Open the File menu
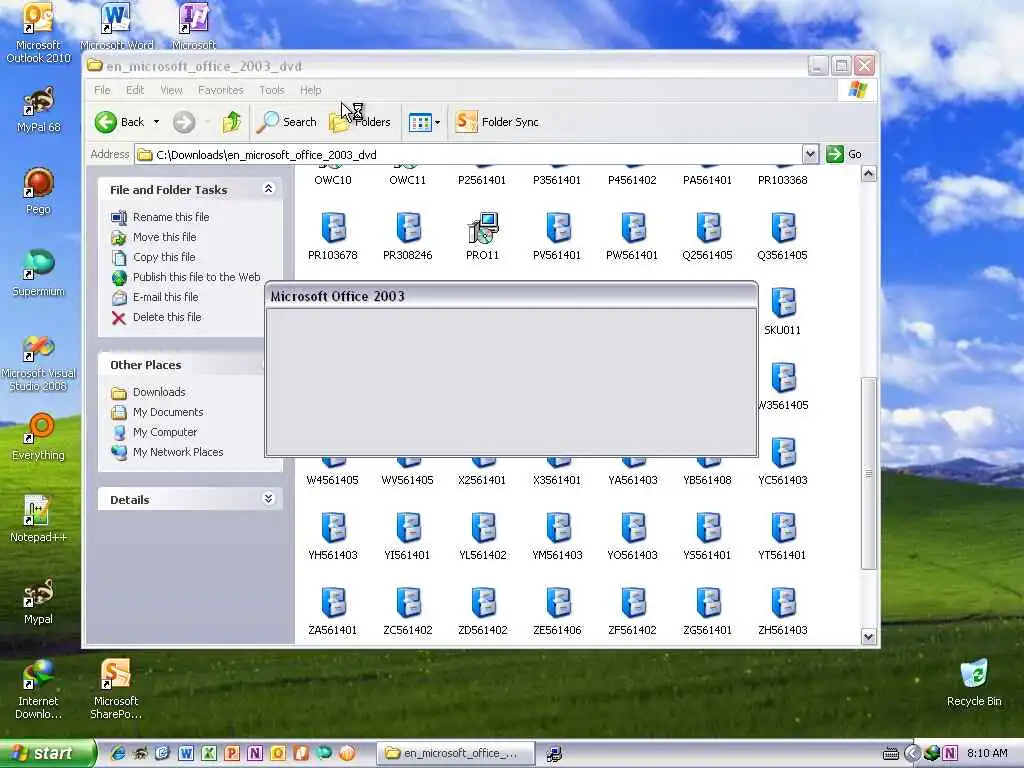 102,90
